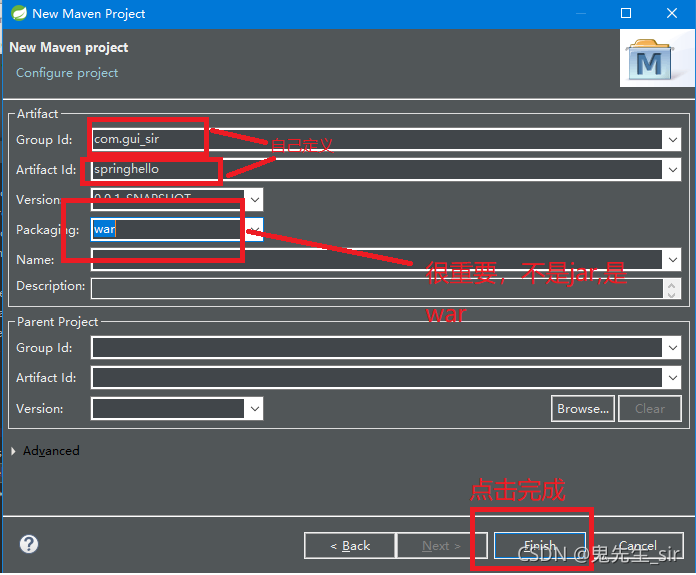Click the Spring leaf icon in title bar
The height and width of the screenshot is (575, 696).
tap(19, 13)
